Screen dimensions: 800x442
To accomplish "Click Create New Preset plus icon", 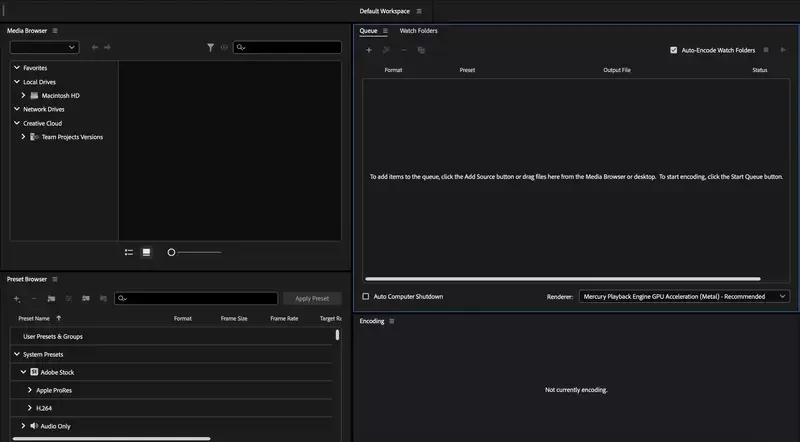I will coord(17,299).
